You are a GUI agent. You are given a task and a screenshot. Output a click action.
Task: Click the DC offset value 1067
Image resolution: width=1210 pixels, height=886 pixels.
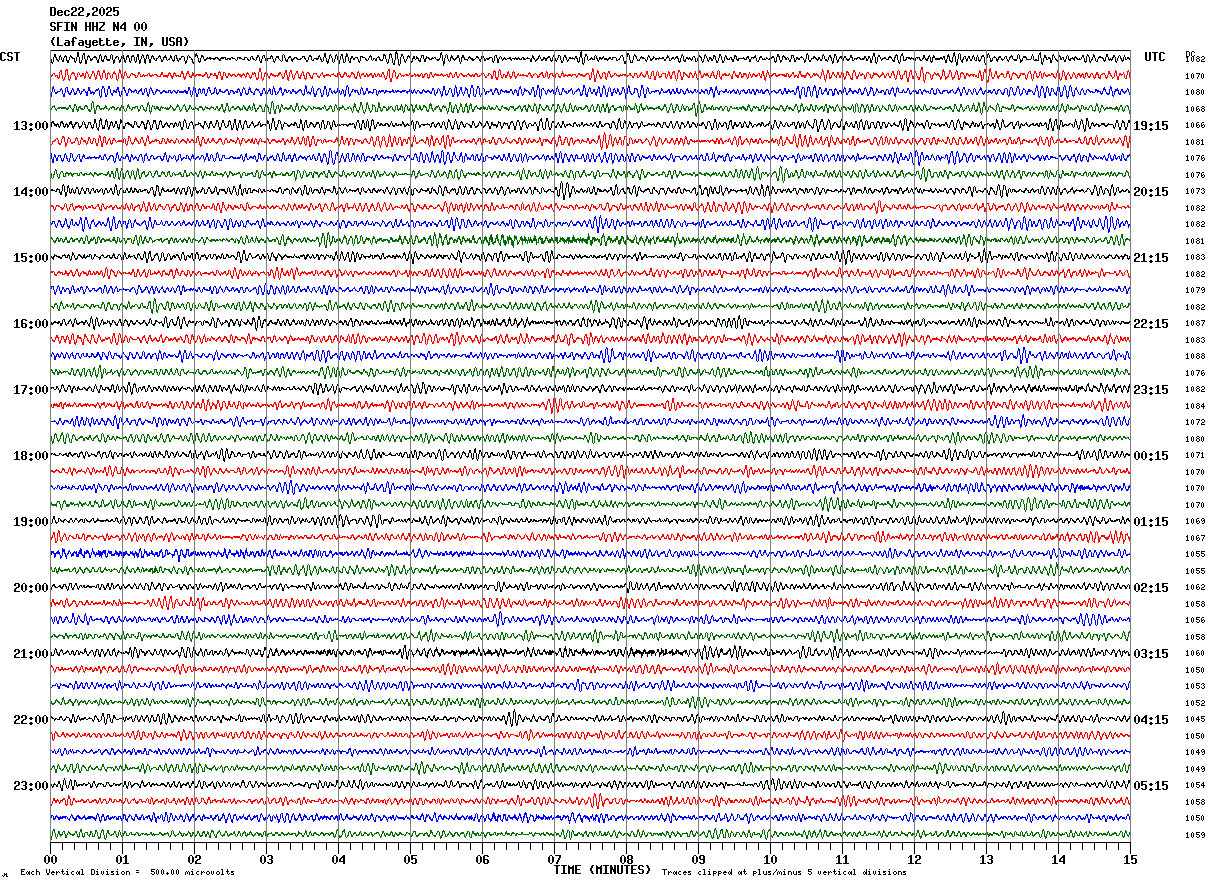pos(1195,538)
